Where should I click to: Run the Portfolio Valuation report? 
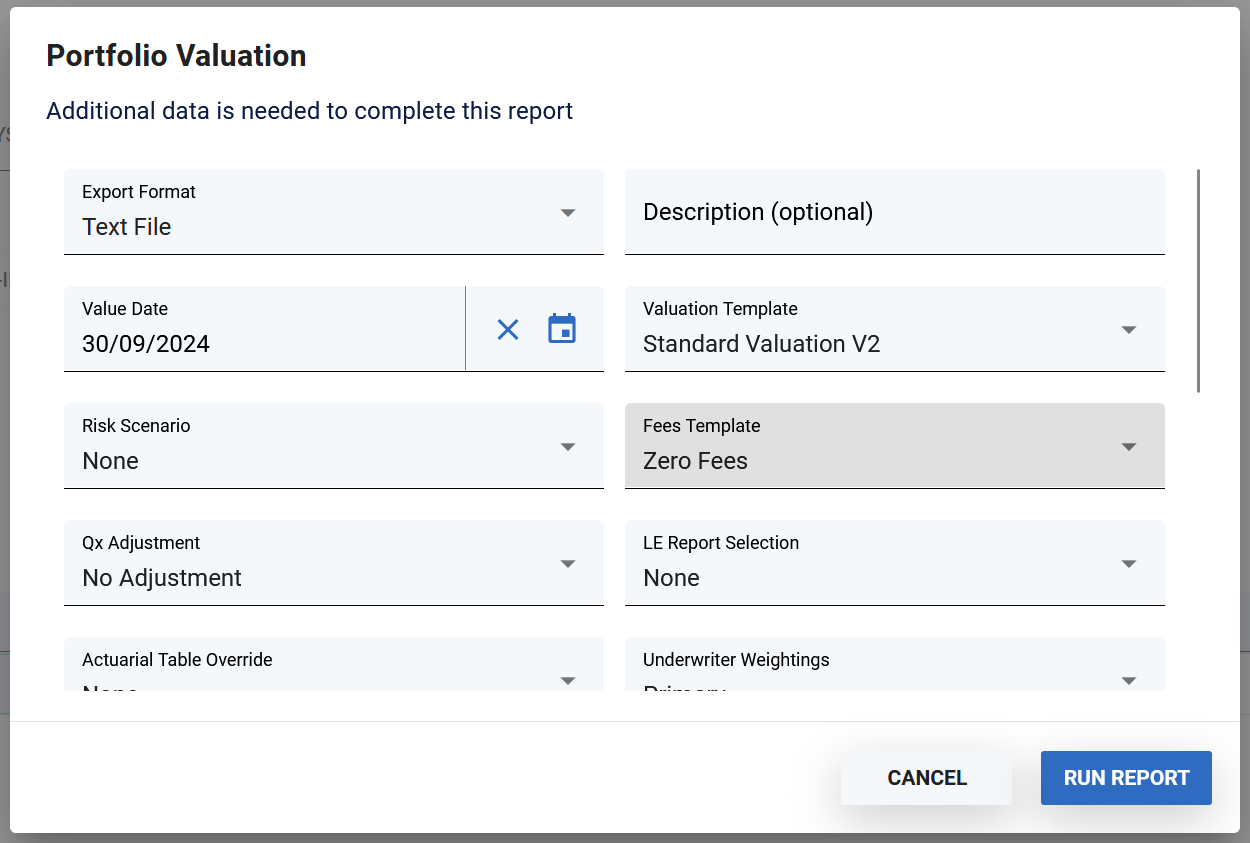[1126, 778]
